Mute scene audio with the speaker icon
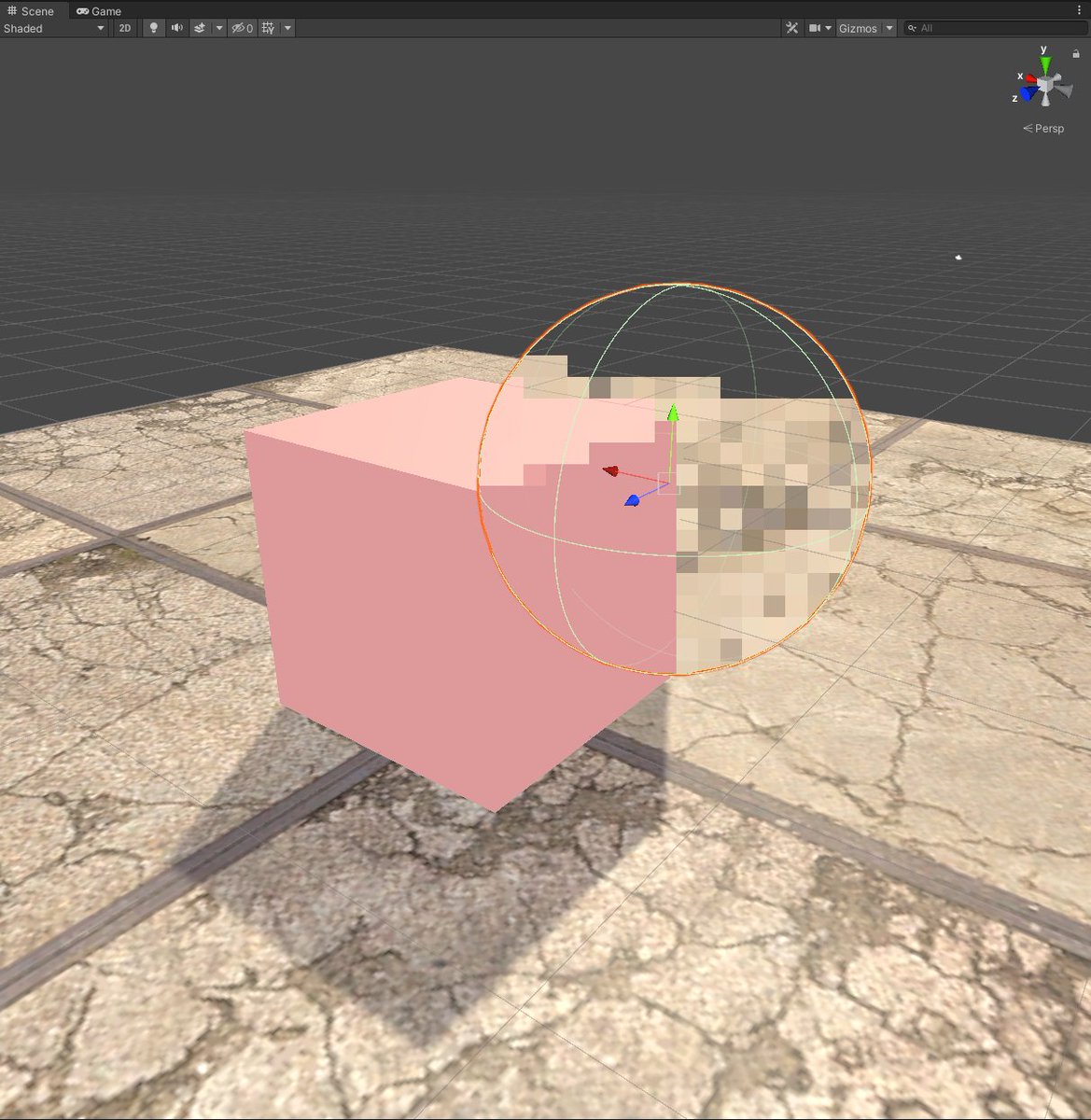1091x1120 pixels. click(x=177, y=28)
